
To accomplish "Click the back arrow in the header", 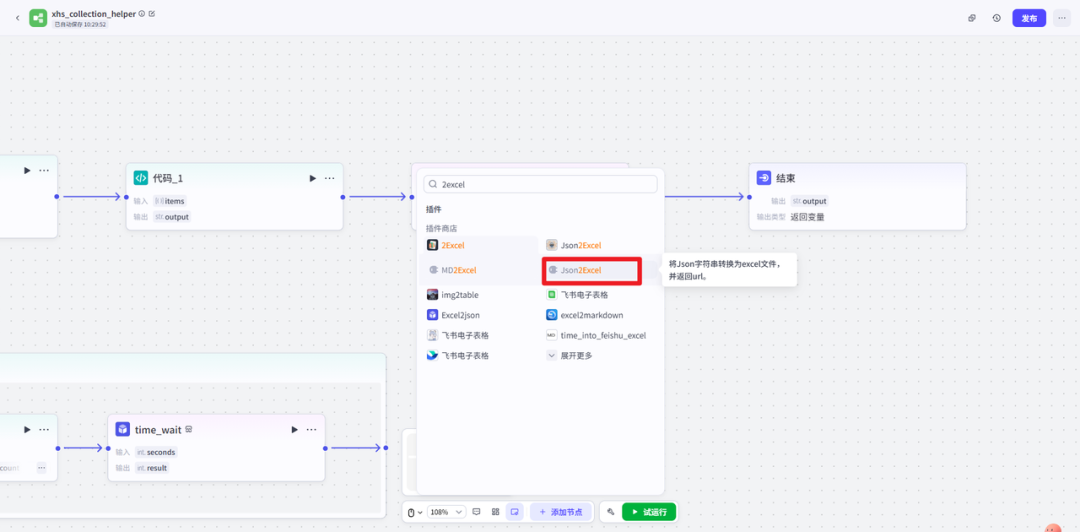I will click(17, 18).
